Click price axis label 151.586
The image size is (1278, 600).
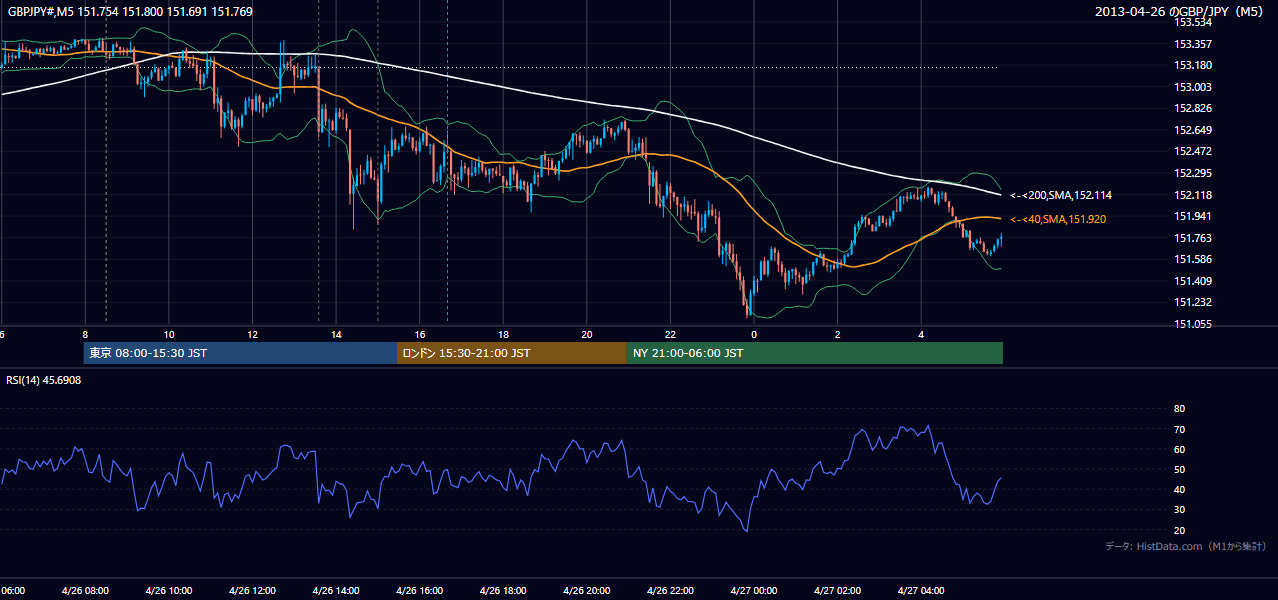point(1193,259)
